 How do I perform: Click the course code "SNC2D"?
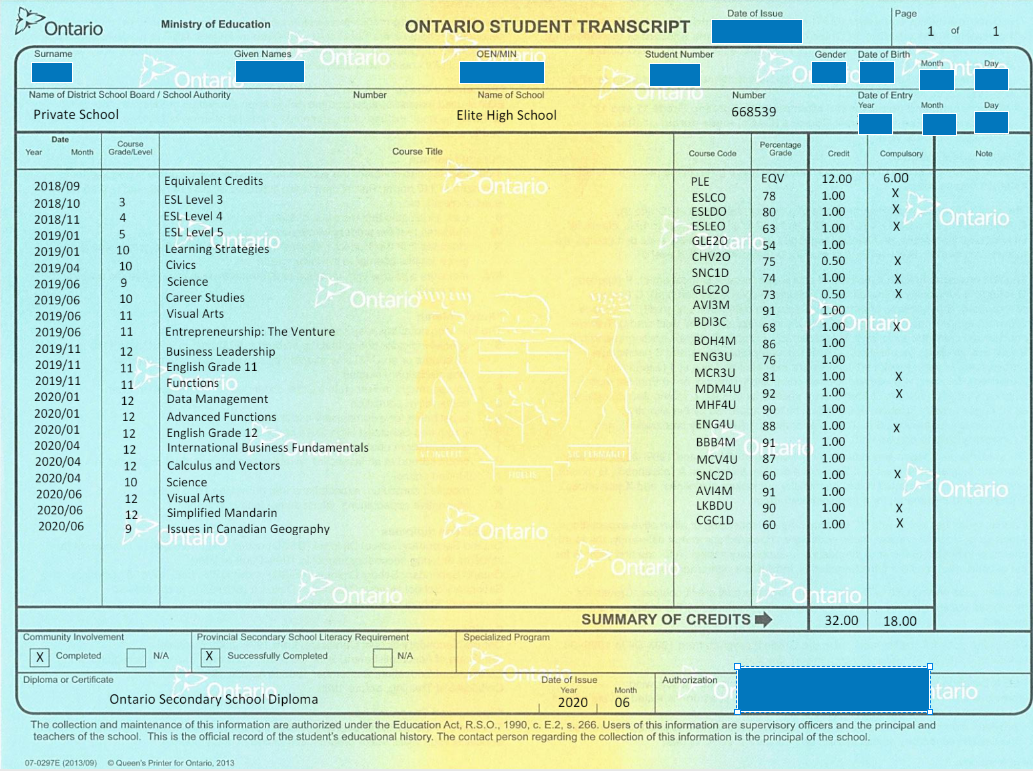tap(714, 476)
